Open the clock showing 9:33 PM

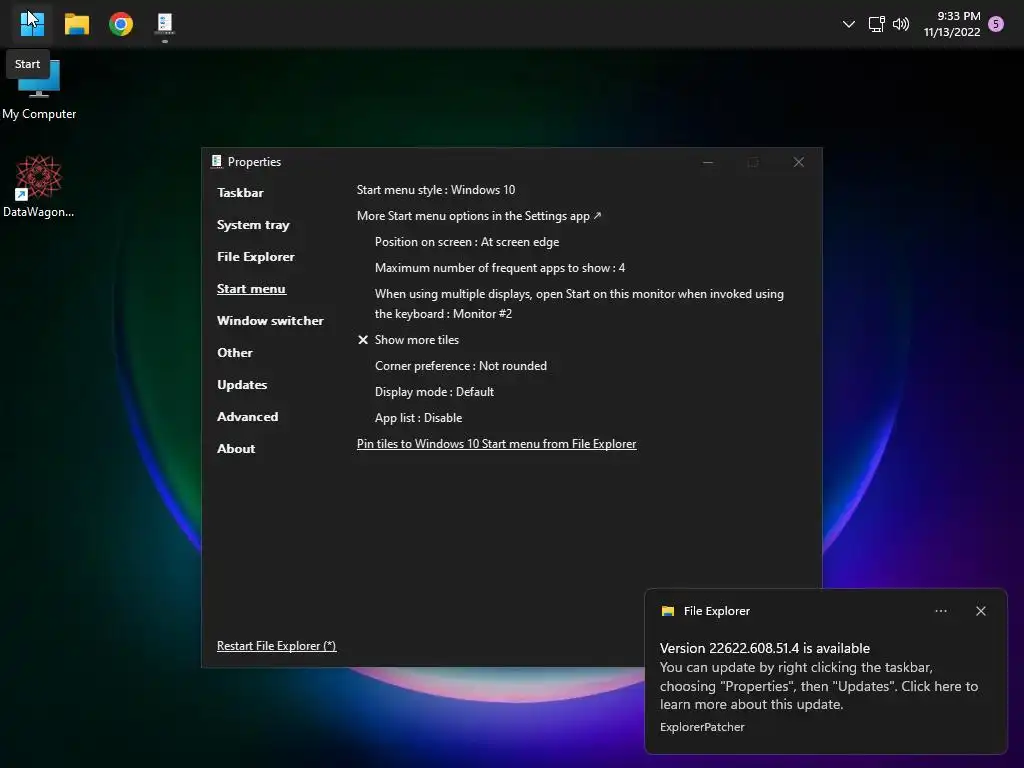tap(952, 24)
